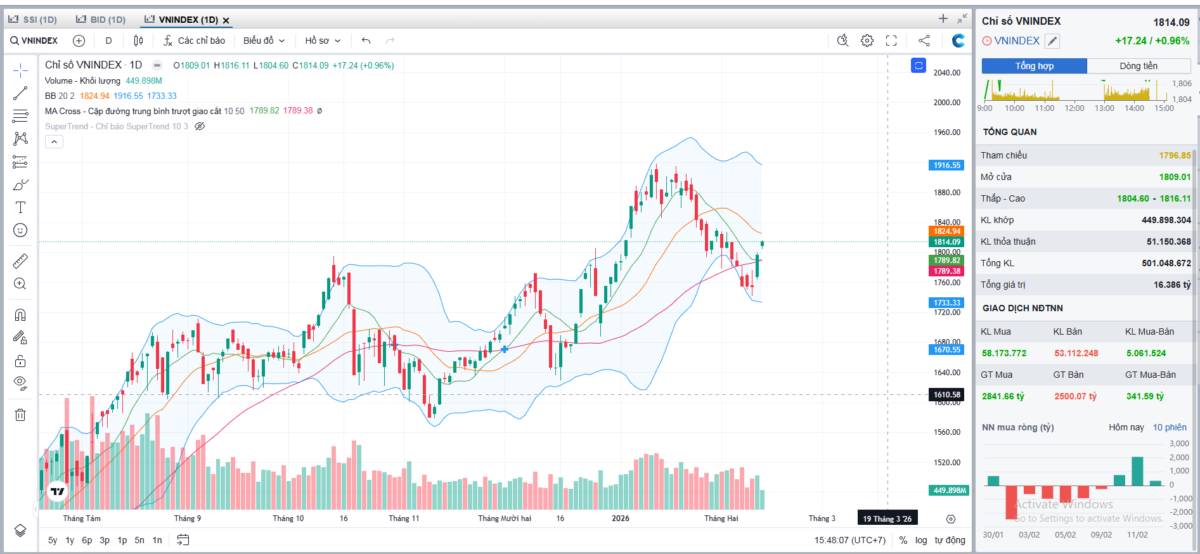Click the trash remove drawings icon
The width and height of the screenshot is (1200, 554).
click(20, 414)
